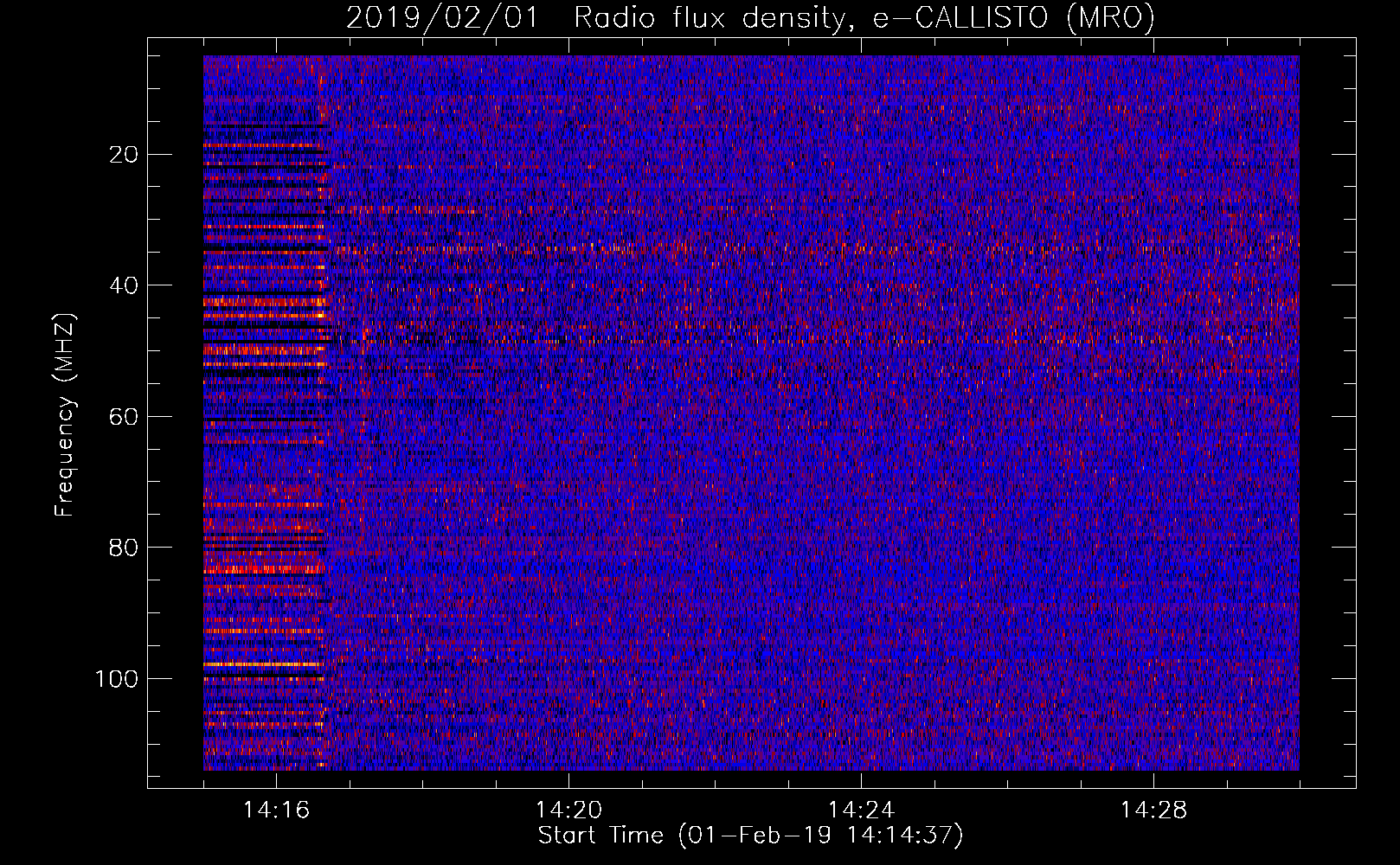Click the Frequency (MHZ) axis label
The width and height of the screenshot is (1400, 865).
pyautogui.click(x=65, y=414)
